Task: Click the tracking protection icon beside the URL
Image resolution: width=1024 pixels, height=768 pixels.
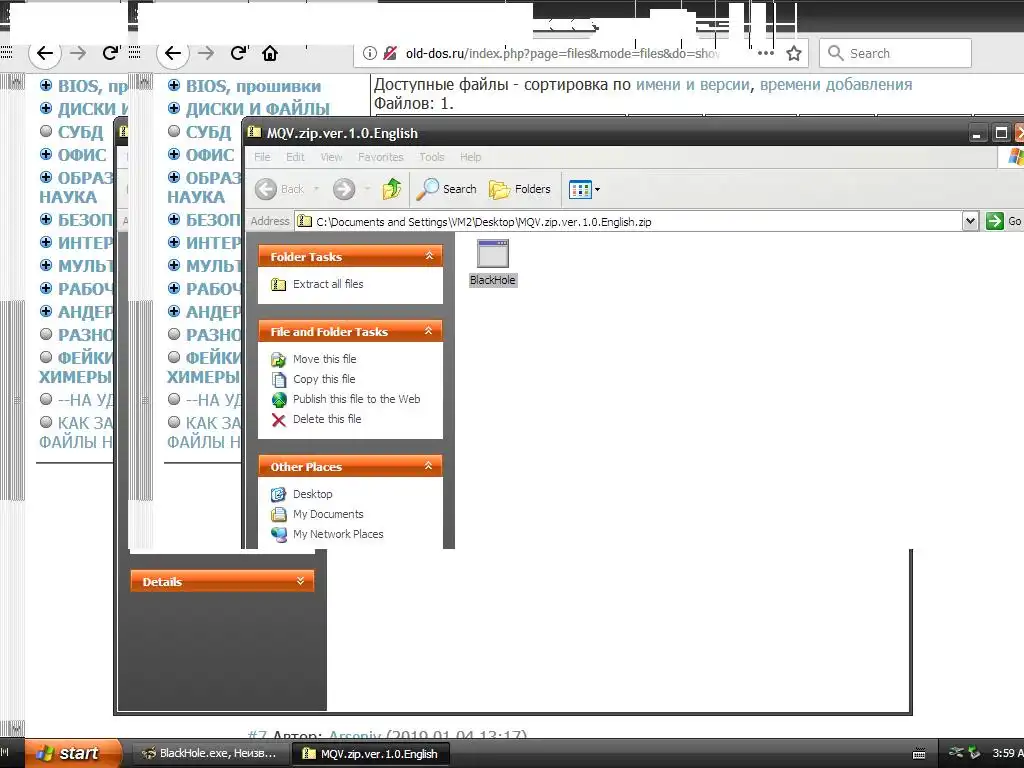Action: pos(390,54)
